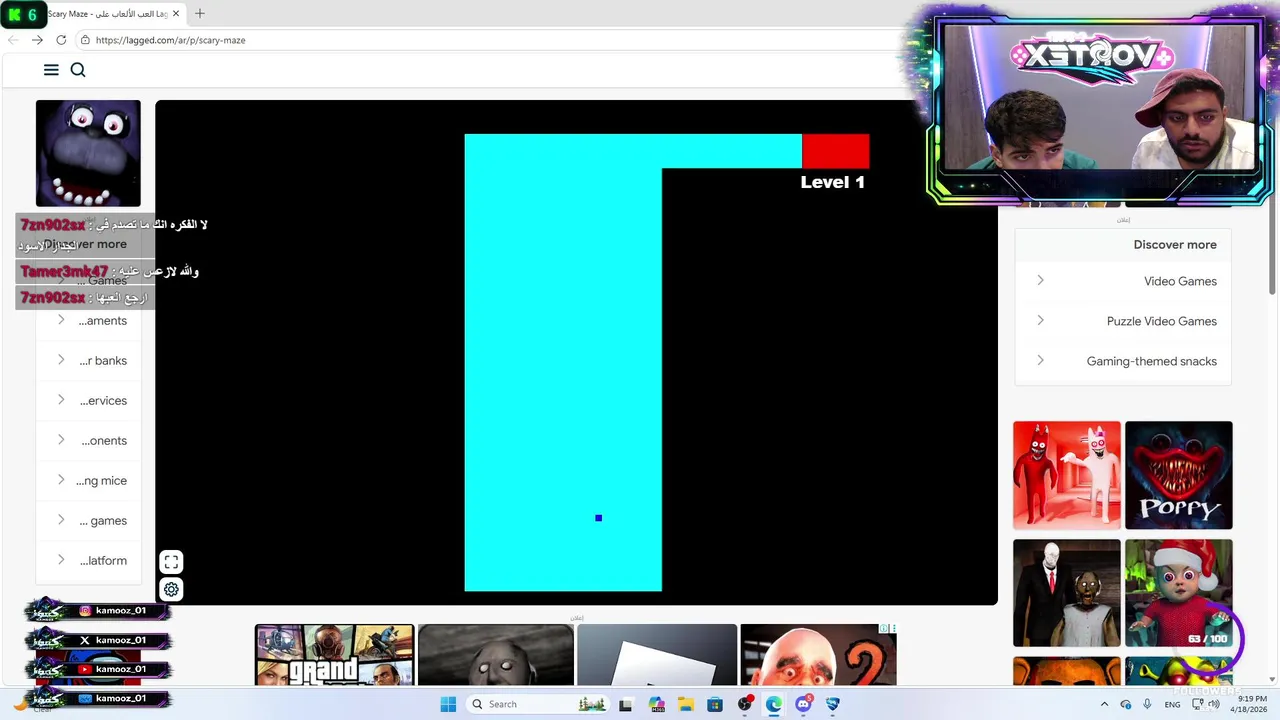The image size is (1280, 720).
Task: Expand the Gaming-themed snacks chevron
Action: click(x=1040, y=360)
